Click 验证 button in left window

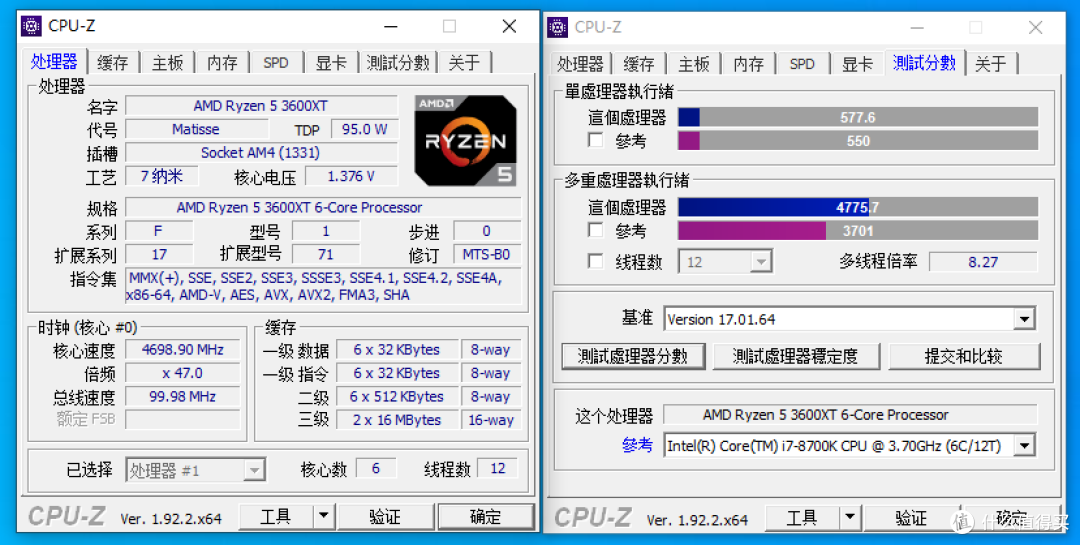coord(385,517)
